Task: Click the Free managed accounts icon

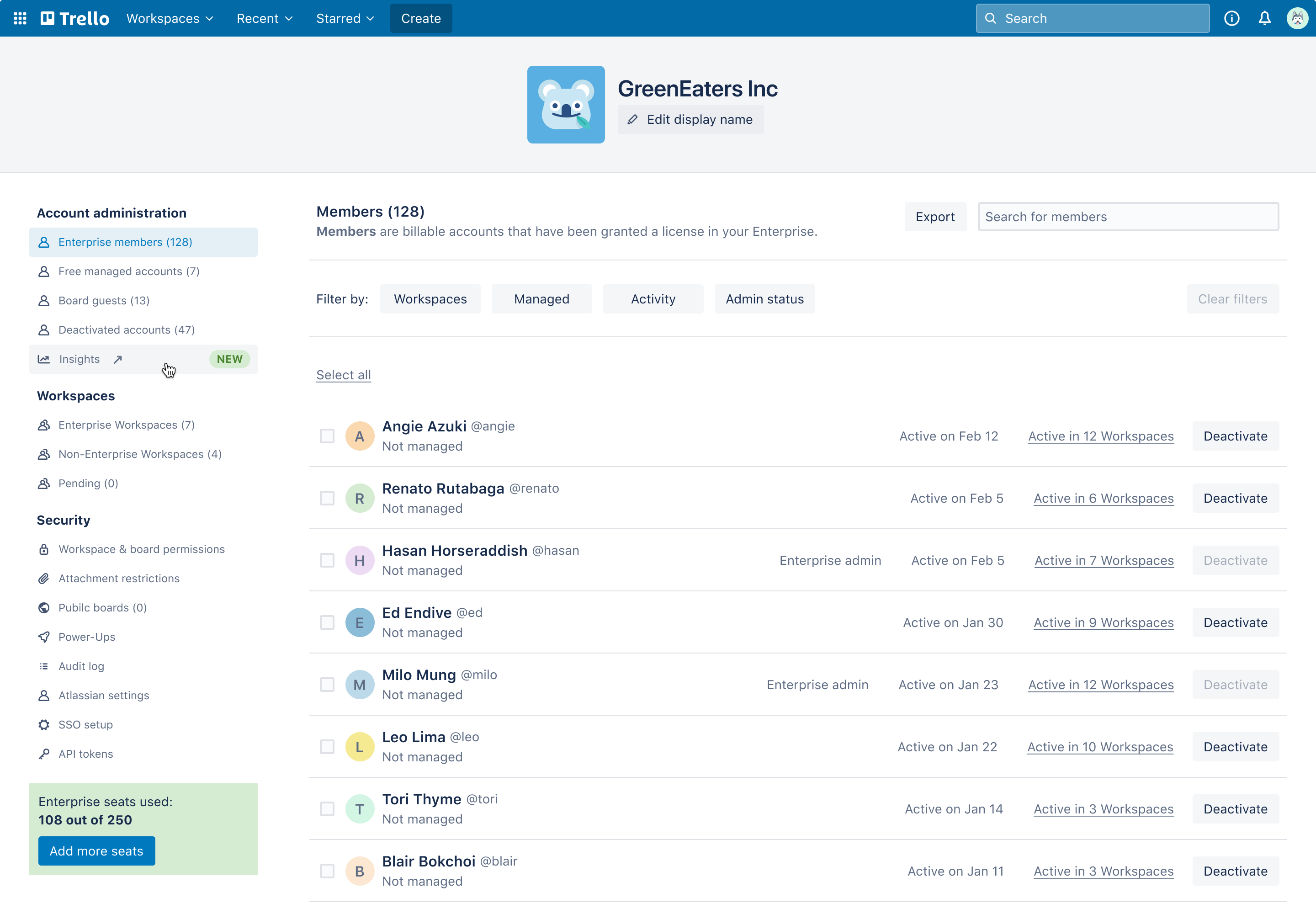Action: point(44,271)
